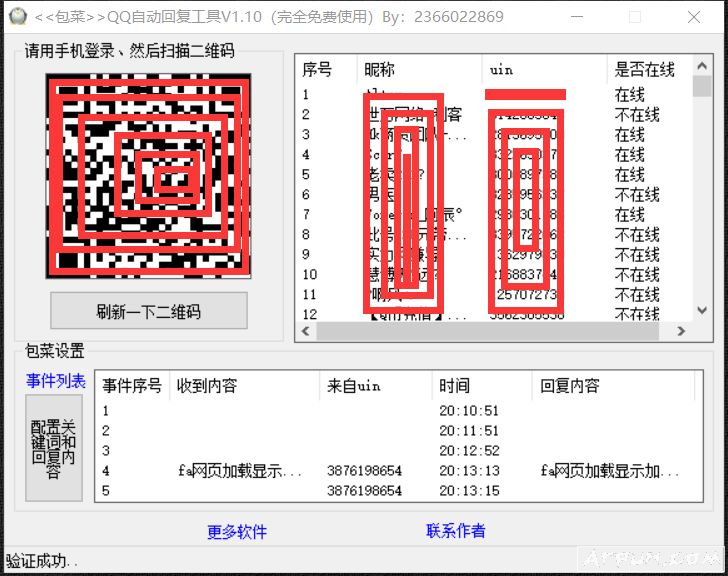The image size is (728, 576).
Task: Open the 更多软件 link
Action: click(237, 531)
